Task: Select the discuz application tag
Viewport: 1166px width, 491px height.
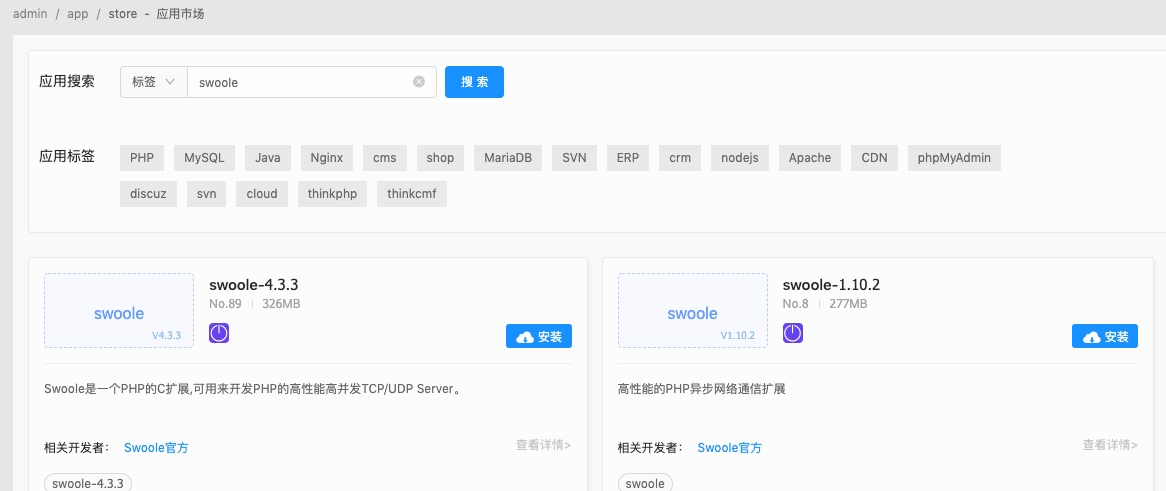Action: coord(148,194)
